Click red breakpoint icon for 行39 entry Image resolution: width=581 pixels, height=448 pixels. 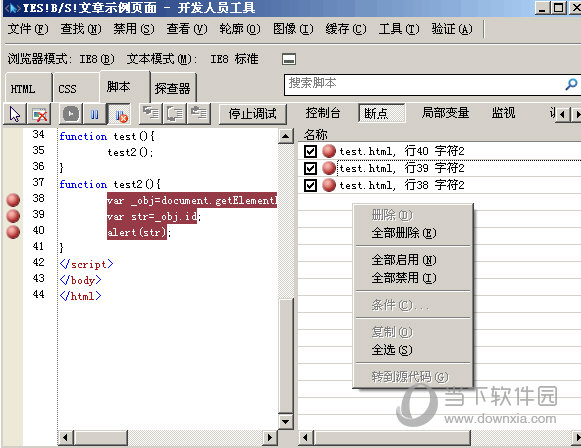329,168
